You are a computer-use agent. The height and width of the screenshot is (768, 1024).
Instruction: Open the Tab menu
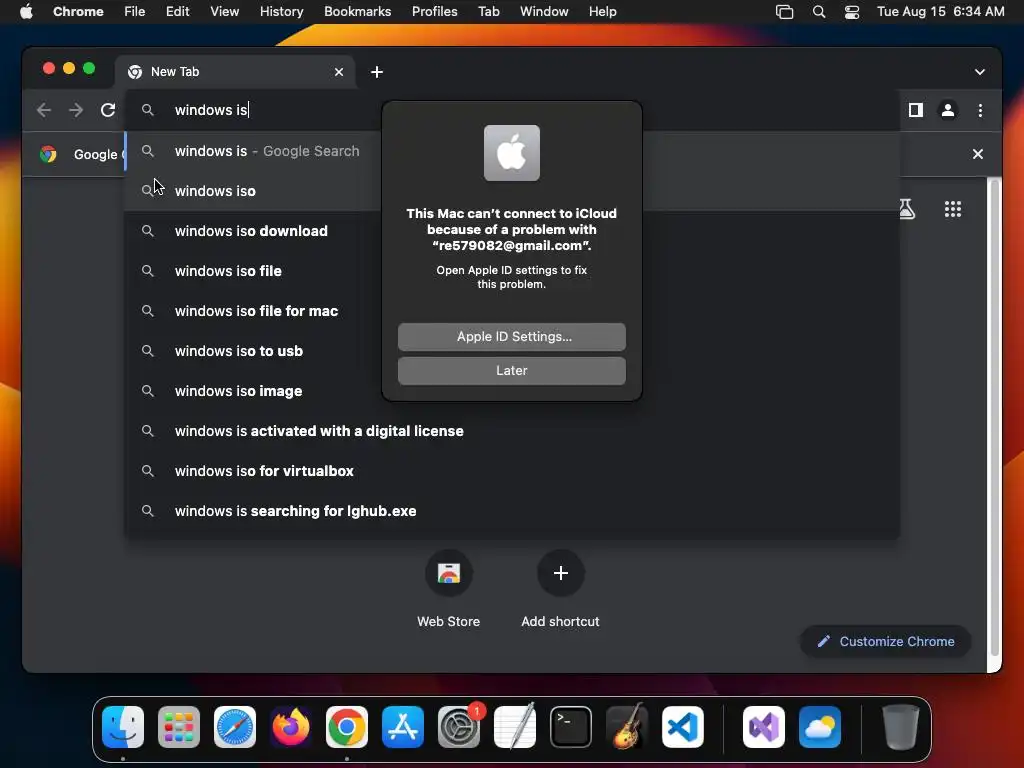(x=488, y=12)
